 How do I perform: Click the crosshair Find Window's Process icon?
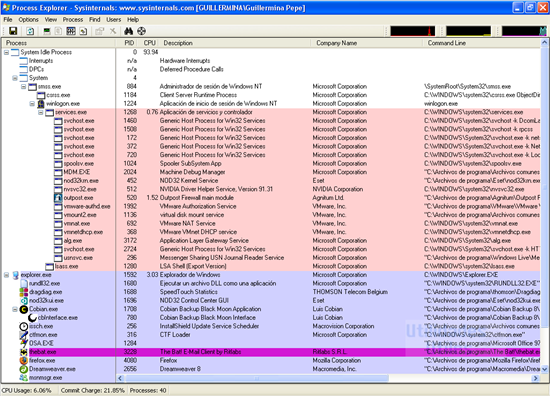coord(141,31)
